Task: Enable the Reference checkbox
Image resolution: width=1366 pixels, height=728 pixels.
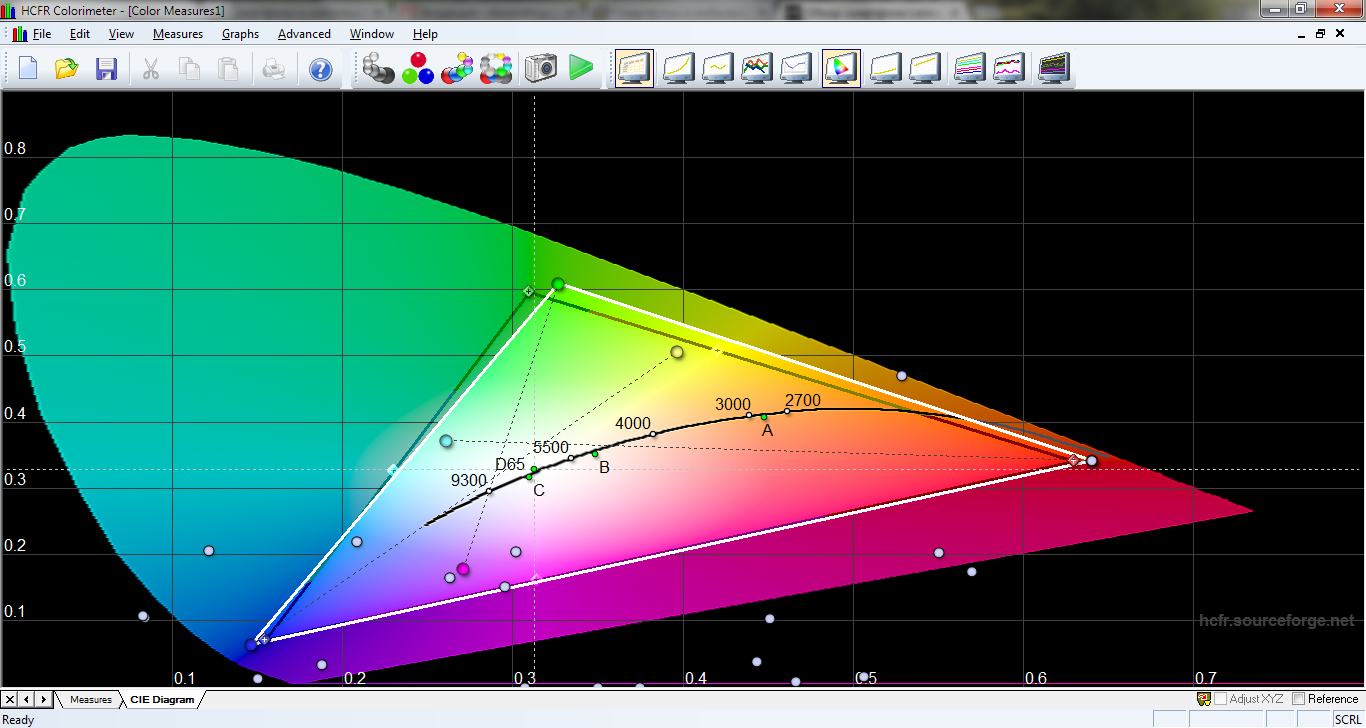Action: [x=1299, y=699]
